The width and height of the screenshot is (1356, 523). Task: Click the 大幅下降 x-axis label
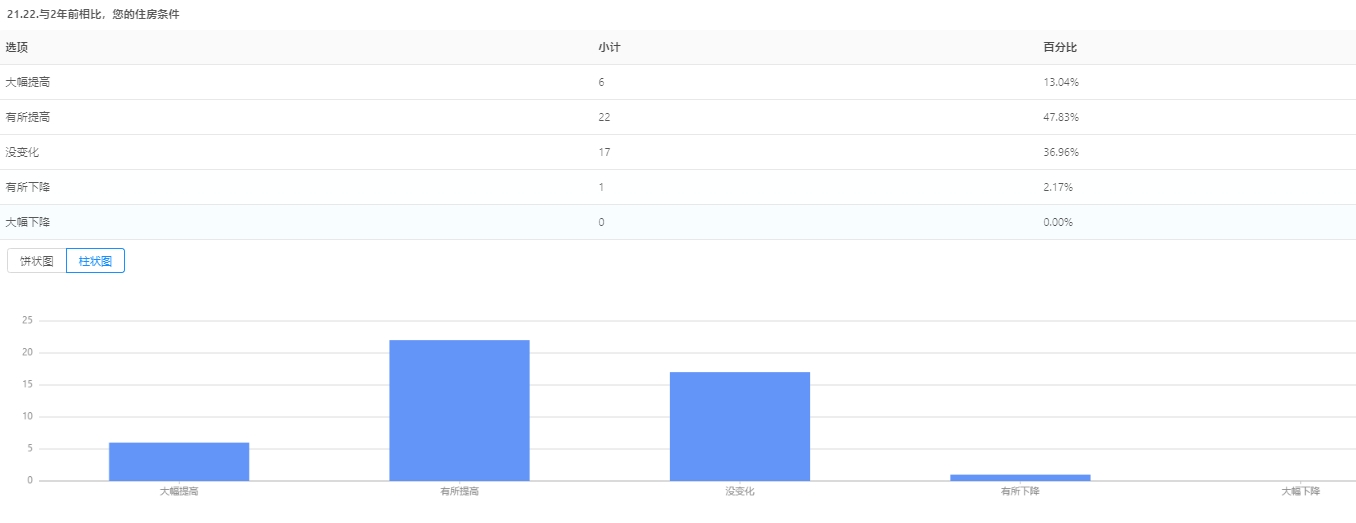coord(1300,492)
